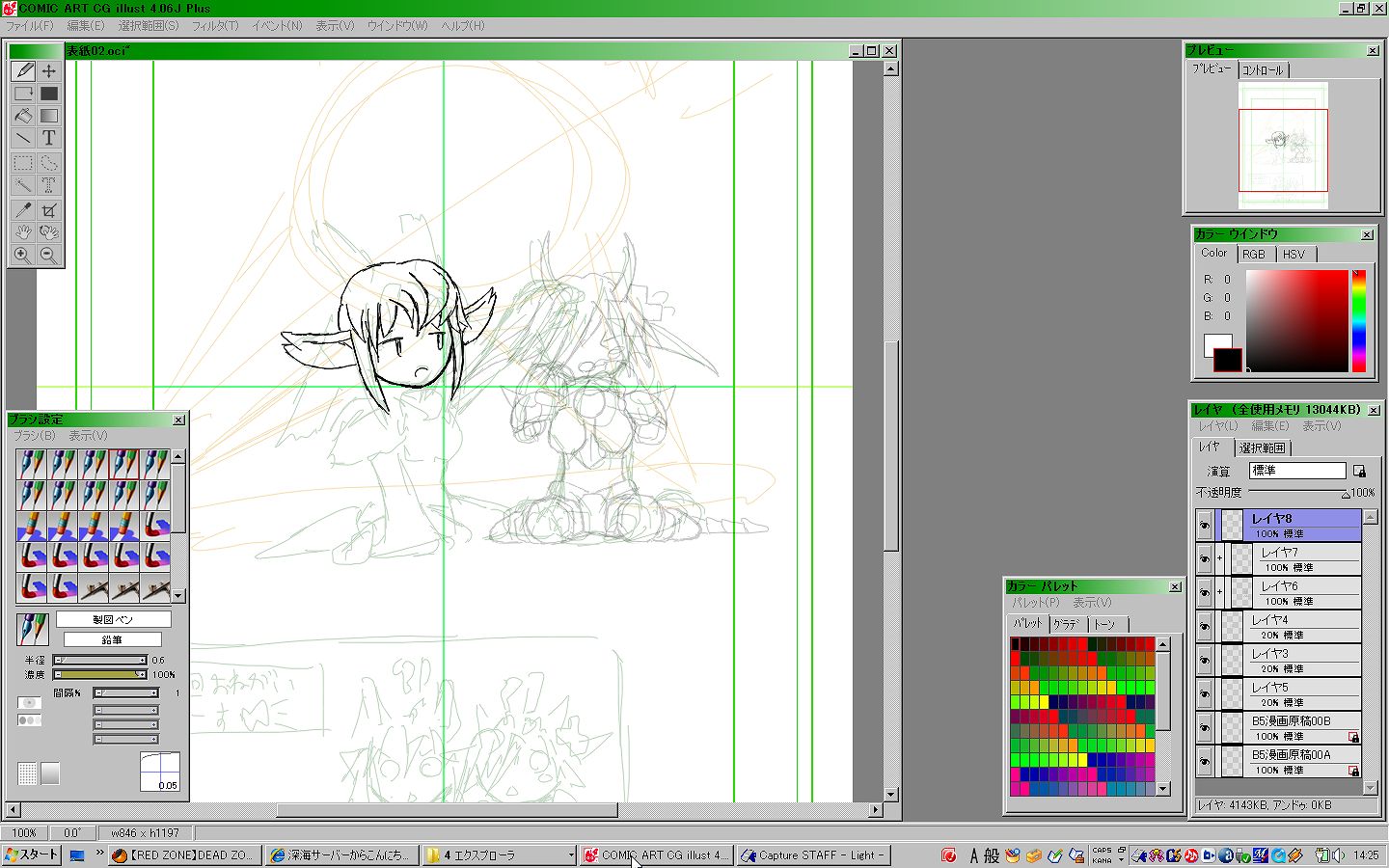The width and height of the screenshot is (1389, 868).
Task: Select the rectangular marquee tool
Action: [23, 162]
